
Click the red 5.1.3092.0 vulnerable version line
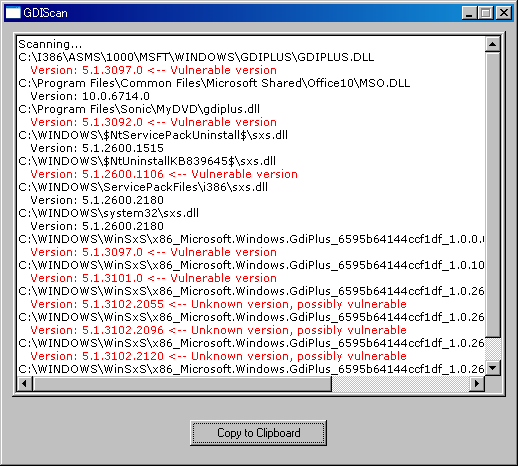tap(153, 122)
